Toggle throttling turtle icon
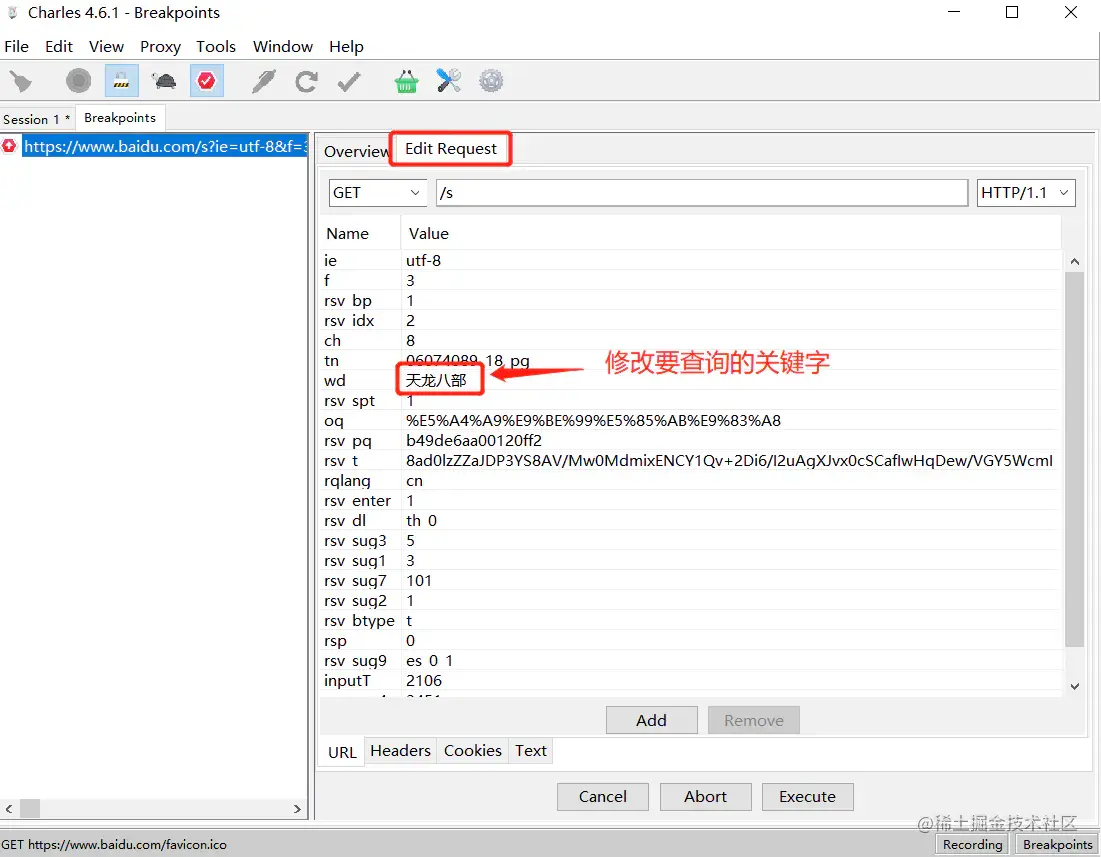The height and width of the screenshot is (857, 1101). tap(164, 81)
